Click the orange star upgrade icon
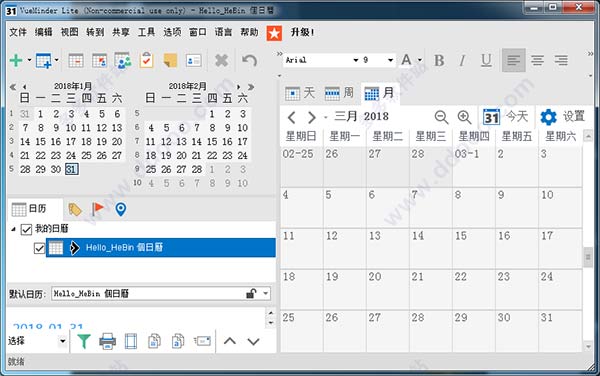The width and height of the screenshot is (600, 376). point(274,33)
